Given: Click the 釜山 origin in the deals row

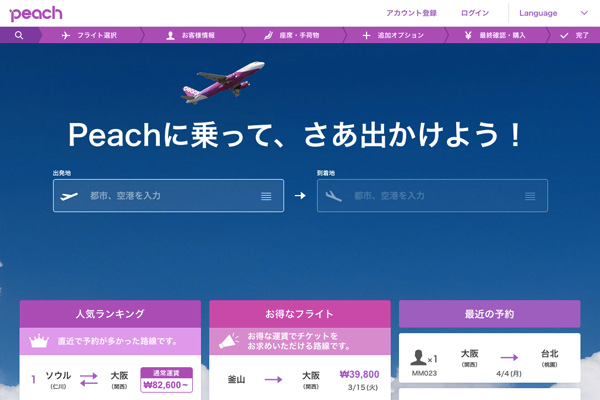Looking at the screenshot, I should (236, 379).
